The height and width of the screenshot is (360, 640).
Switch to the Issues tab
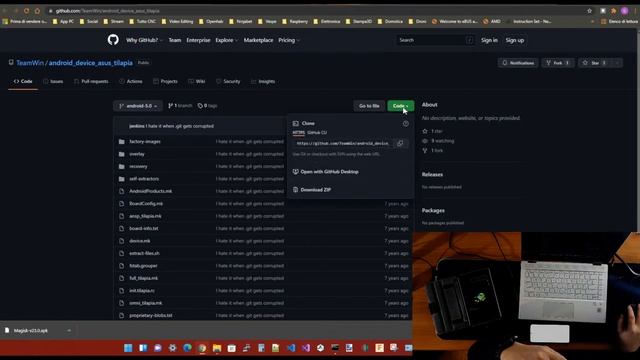click(53, 82)
